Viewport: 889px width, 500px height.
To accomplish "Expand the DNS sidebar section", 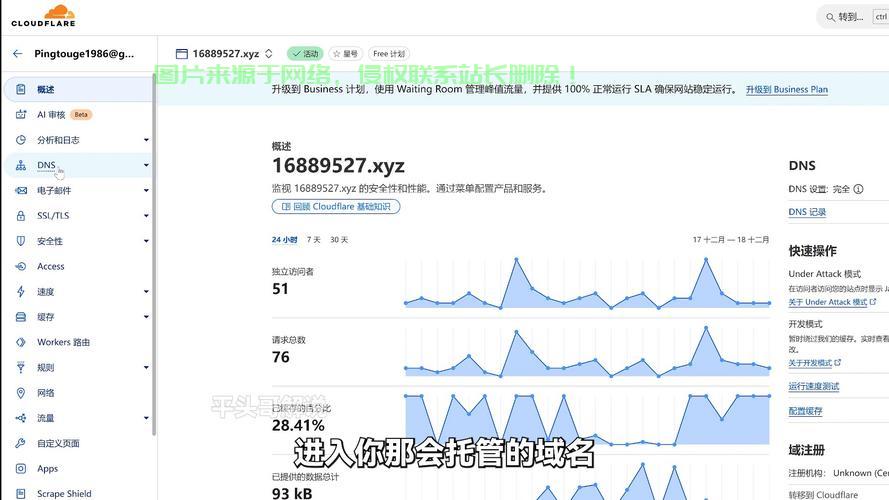I will tap(146, 166).
